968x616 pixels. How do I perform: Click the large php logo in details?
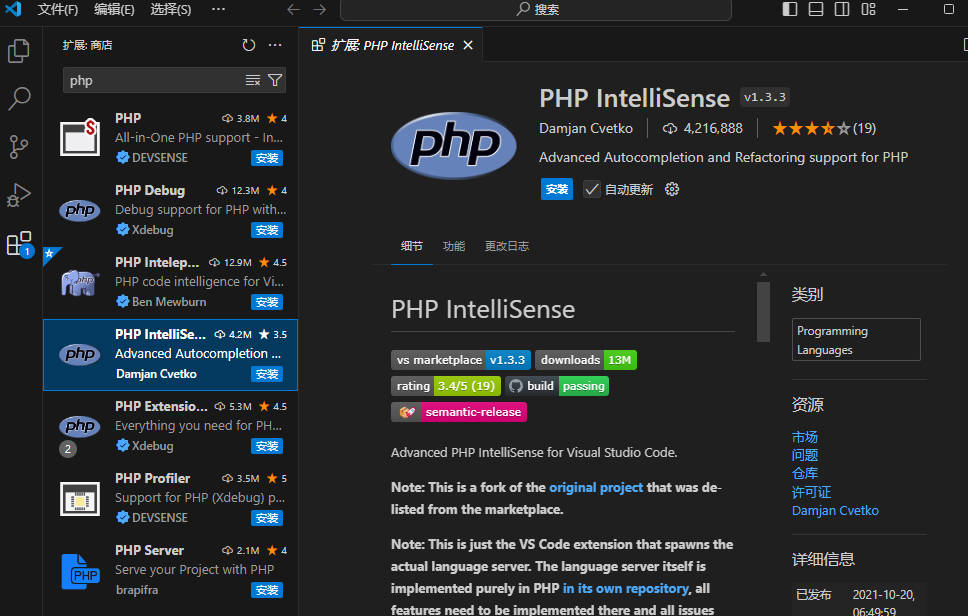pos(454,145)
